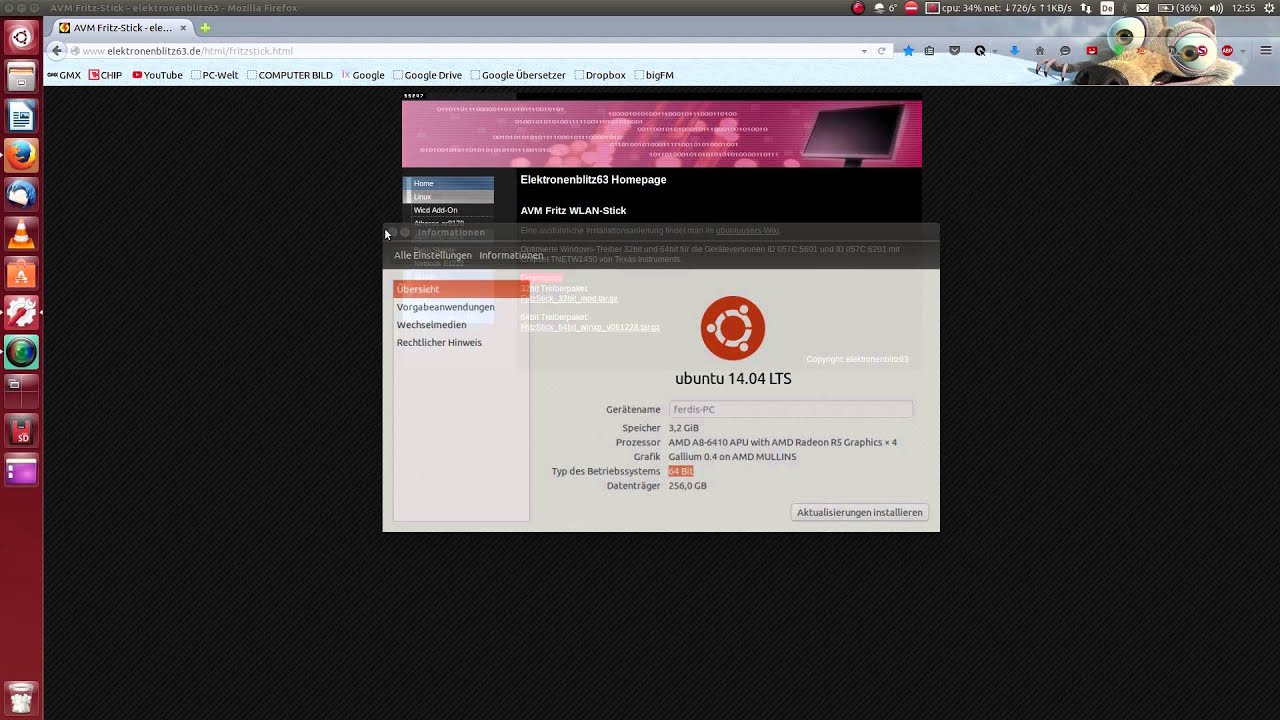Open the Firefox hamburger menu
Screen dimensions: 1280x720
coord(1265,51)
